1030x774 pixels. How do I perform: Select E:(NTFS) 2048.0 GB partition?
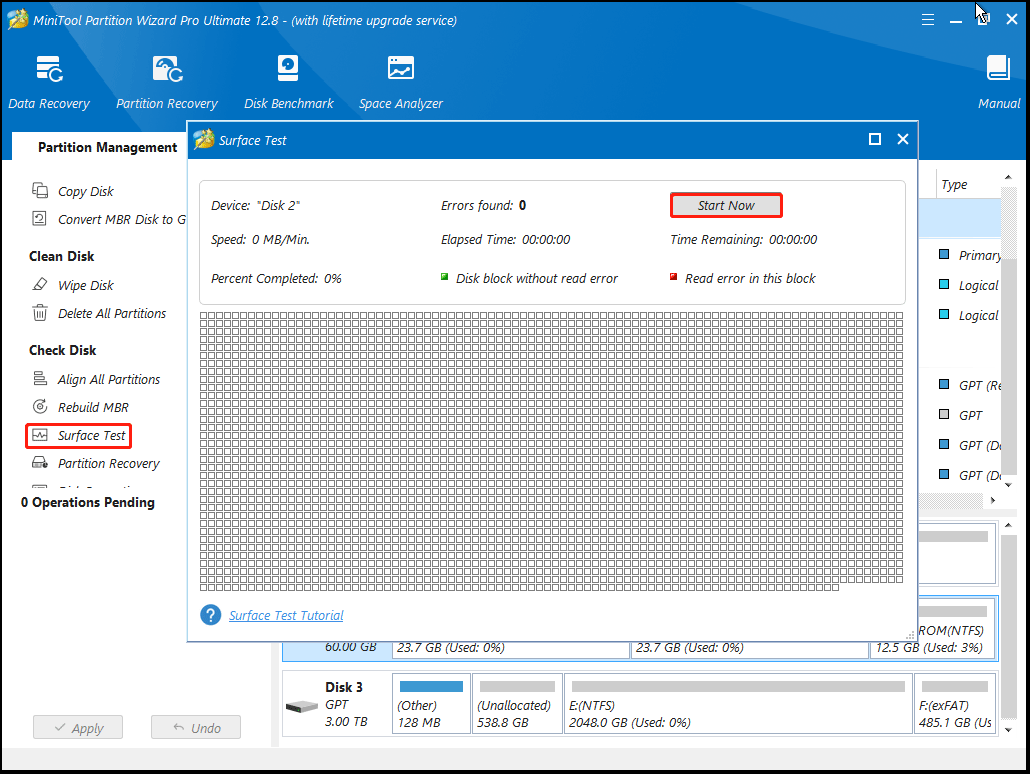738,703
